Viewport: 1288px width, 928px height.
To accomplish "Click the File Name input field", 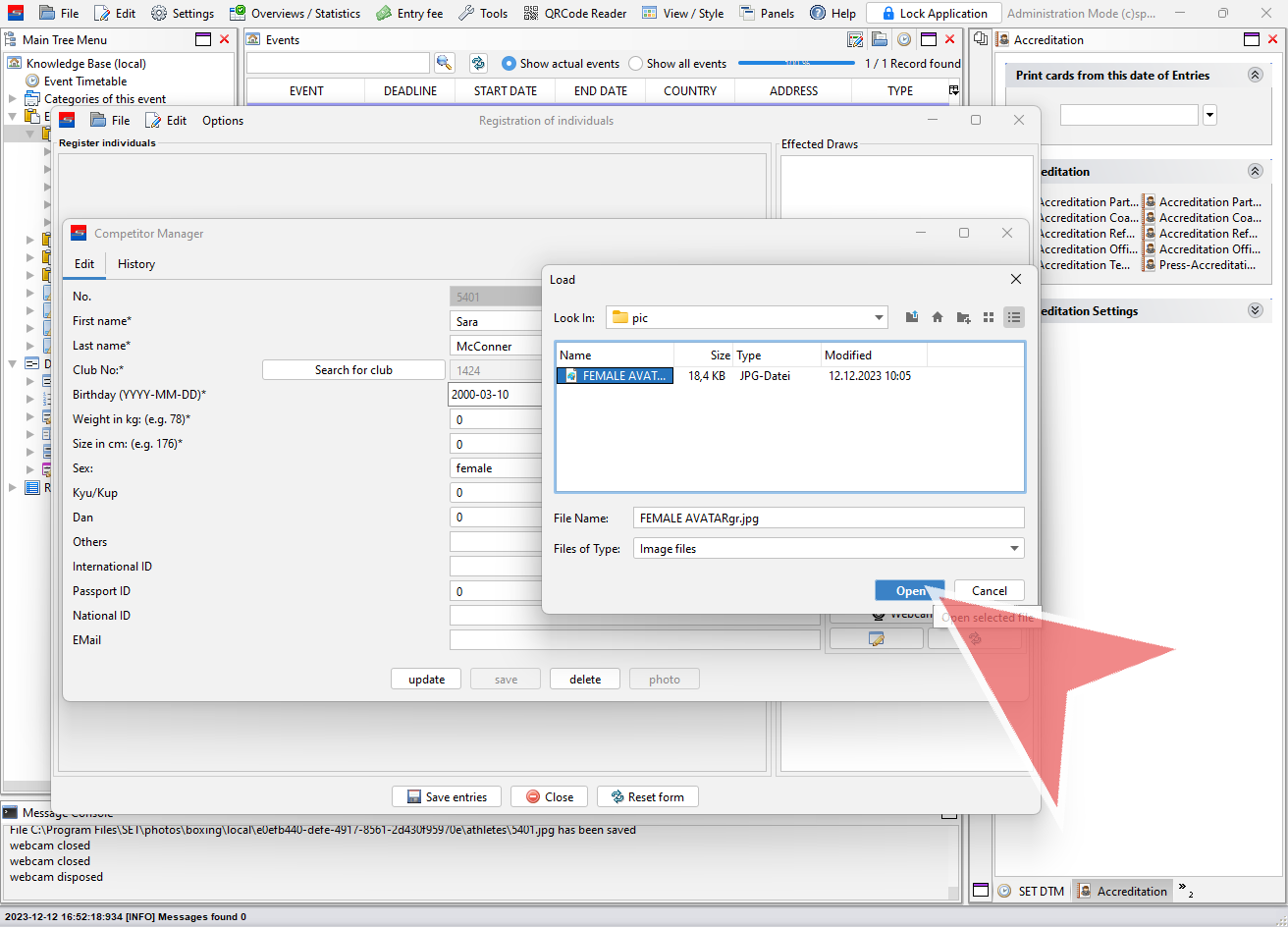I will (828, 518).
